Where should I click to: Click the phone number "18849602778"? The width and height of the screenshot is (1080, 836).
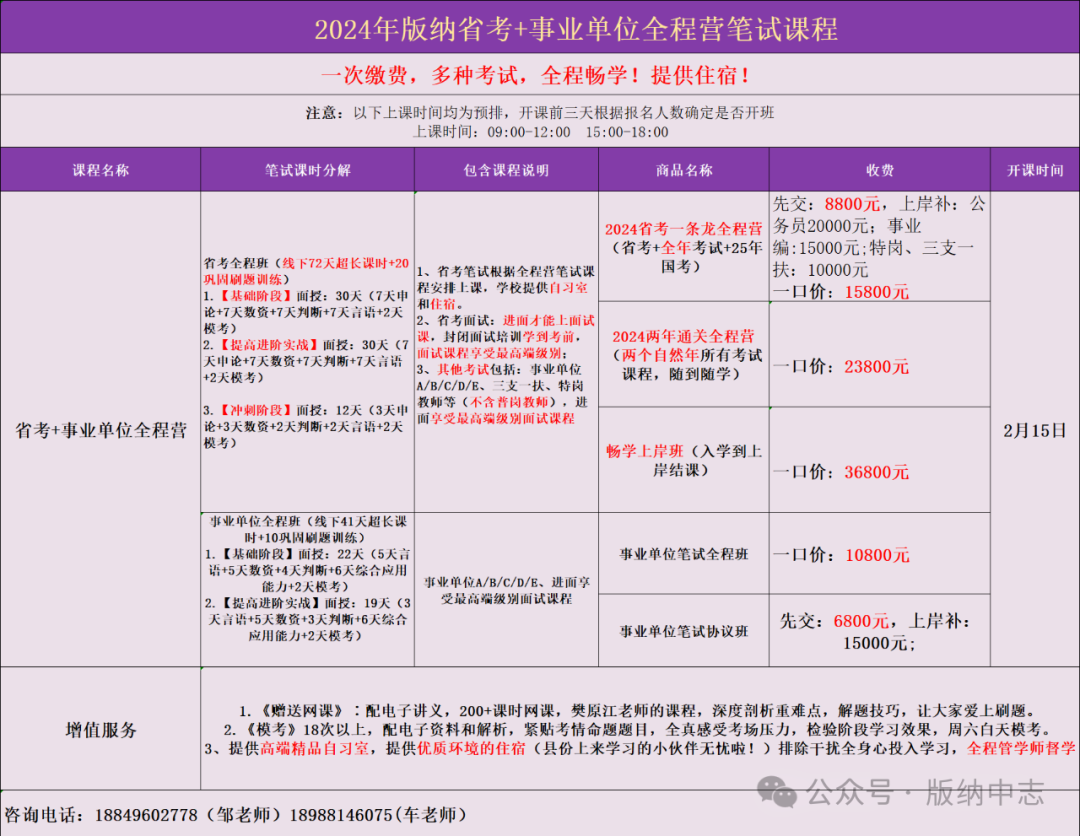coord(146,815)
